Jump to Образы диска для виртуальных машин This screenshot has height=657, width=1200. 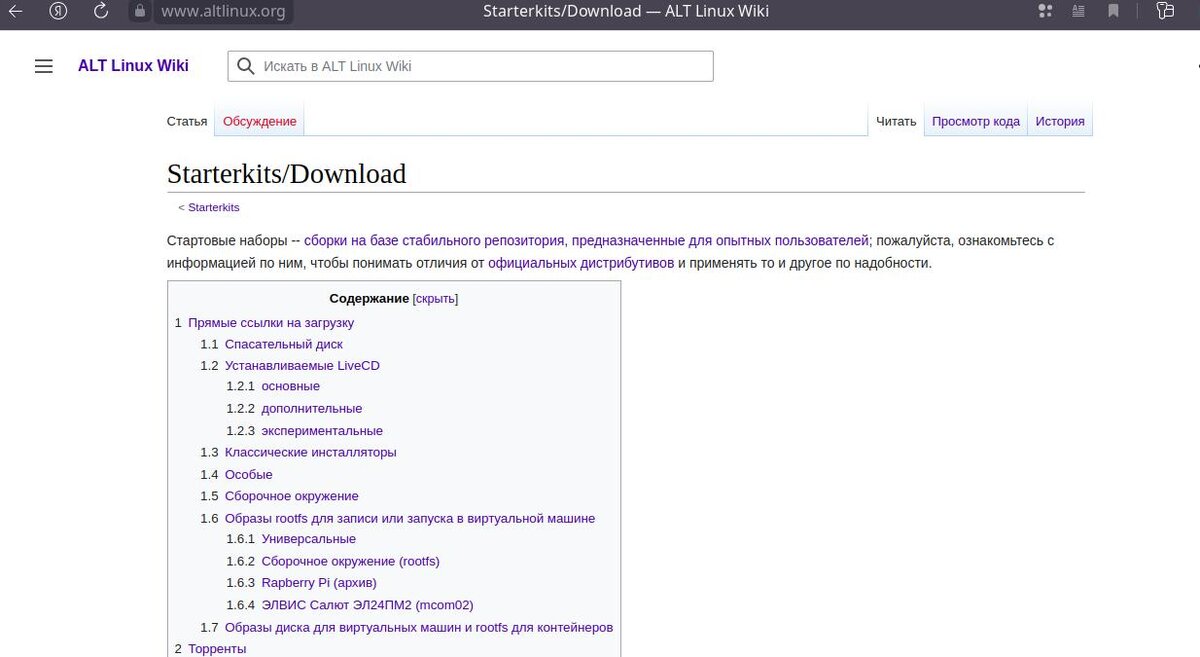(419, 627)
